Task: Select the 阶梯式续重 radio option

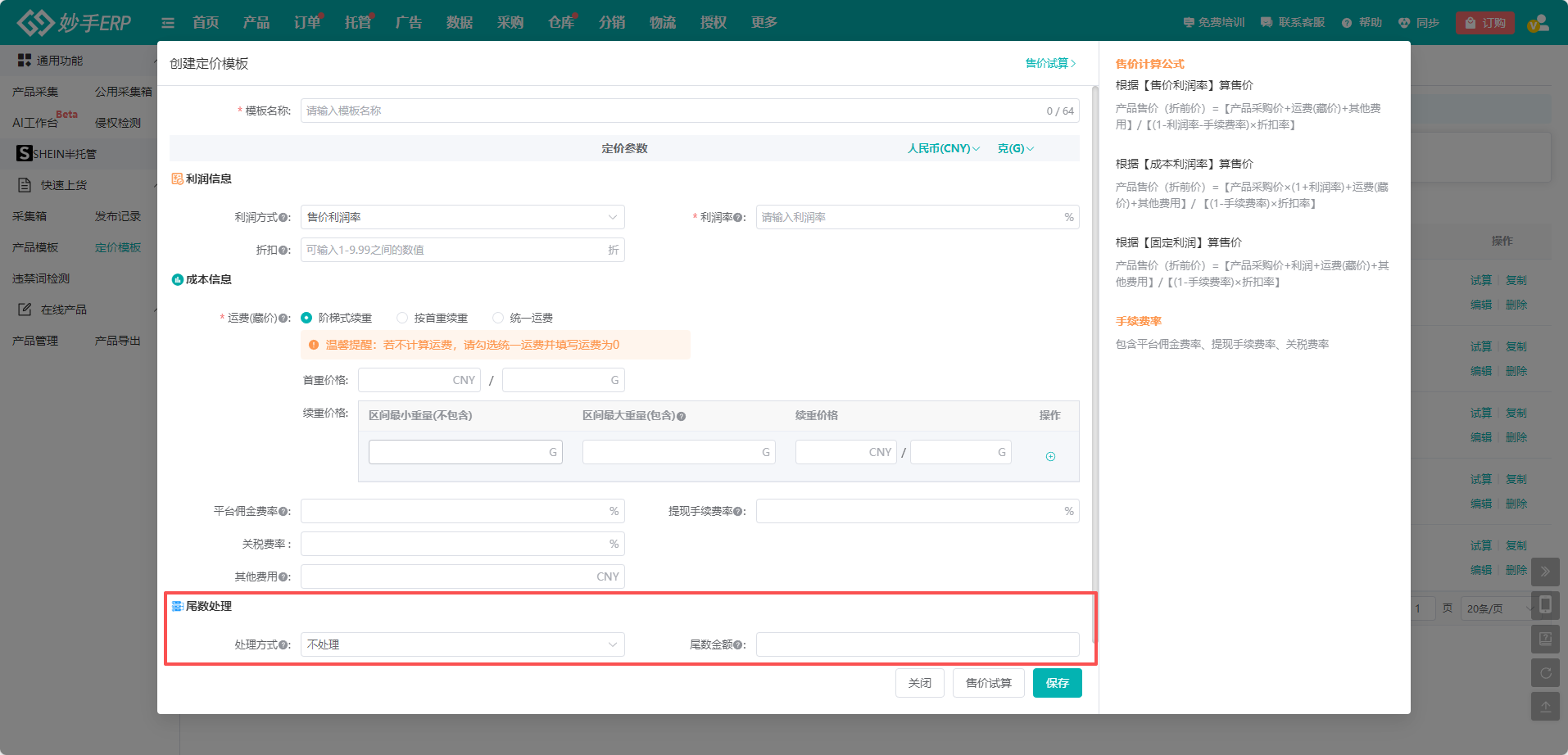Action: coord(307,318)
